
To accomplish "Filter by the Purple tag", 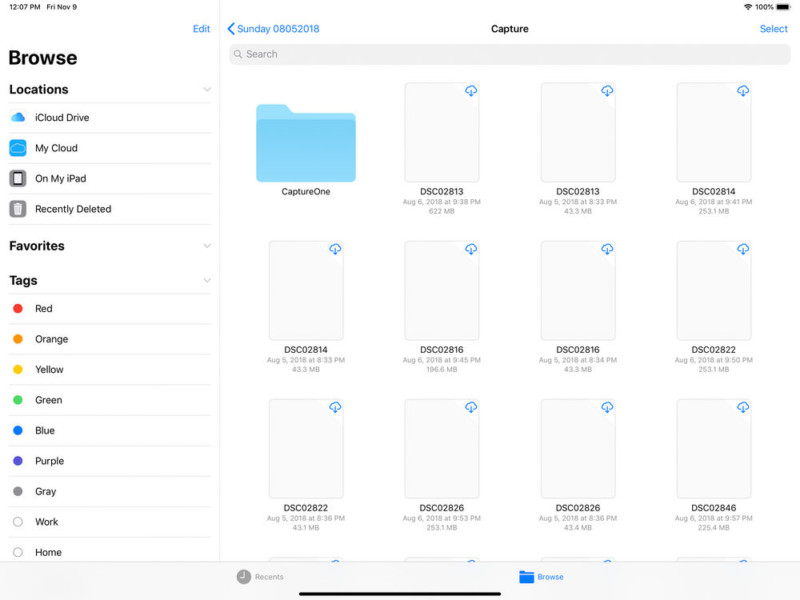I will point(49,461).
